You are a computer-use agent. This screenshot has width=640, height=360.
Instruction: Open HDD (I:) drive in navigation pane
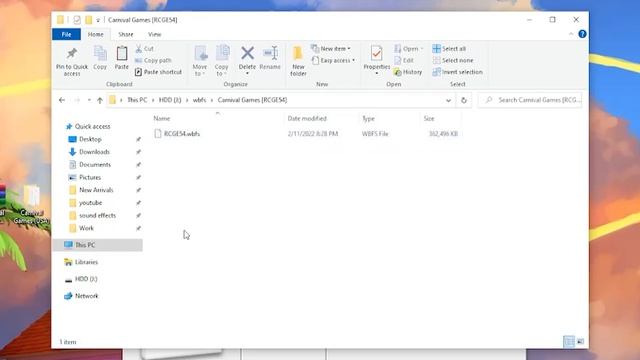tap(86, 279)
